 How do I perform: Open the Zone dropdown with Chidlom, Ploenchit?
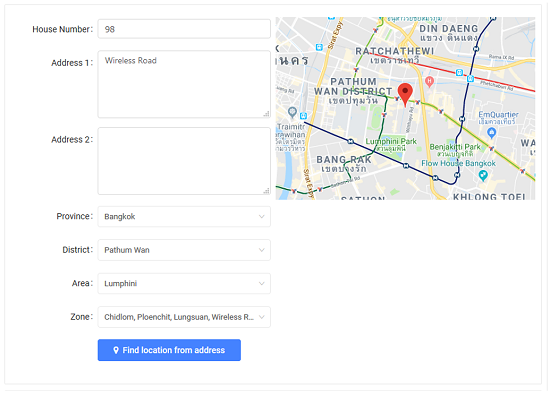pyautogui.click(x=184, y=317)
